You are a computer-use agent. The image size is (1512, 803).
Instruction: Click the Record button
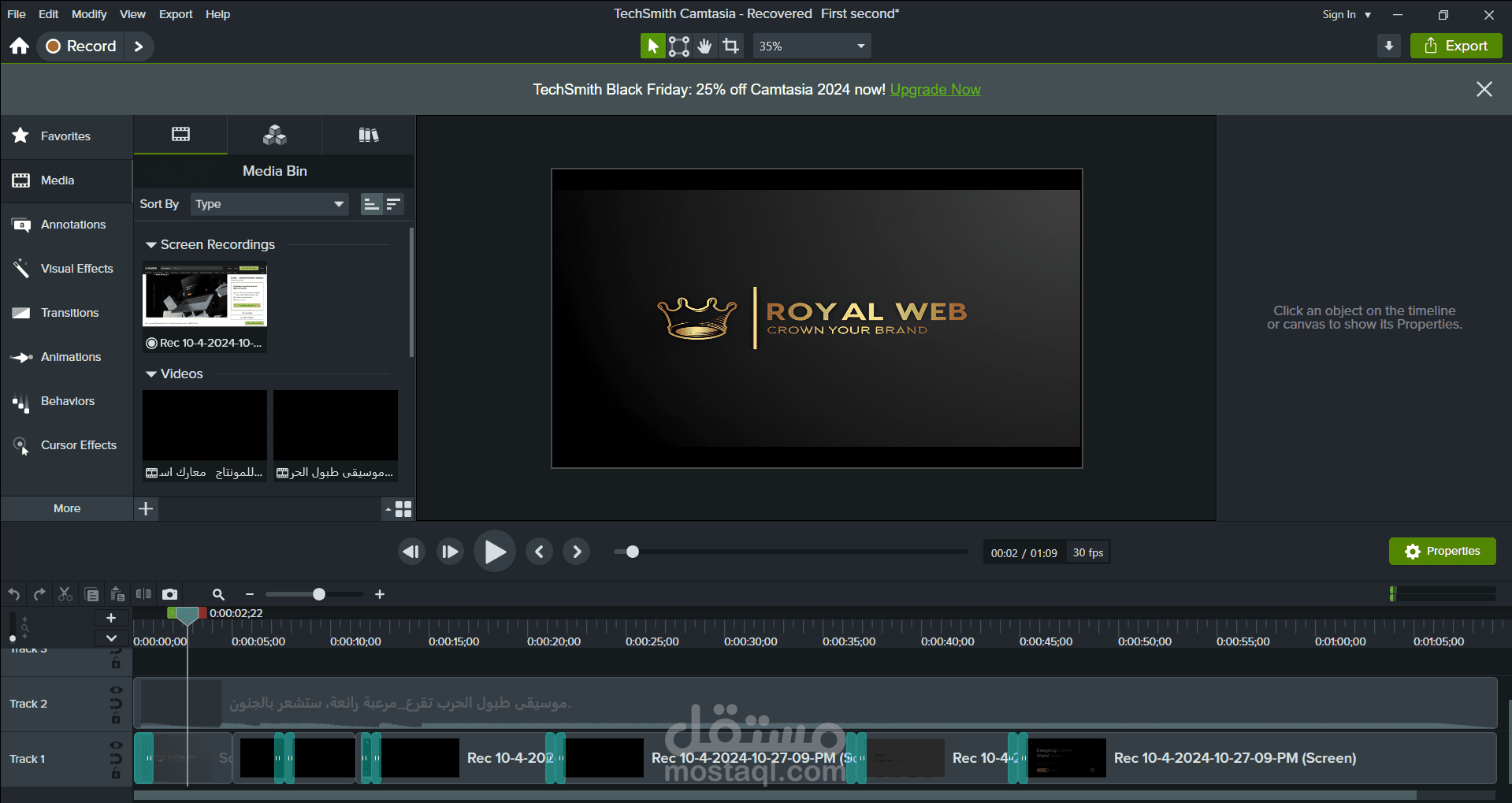(x=81, y=46)
